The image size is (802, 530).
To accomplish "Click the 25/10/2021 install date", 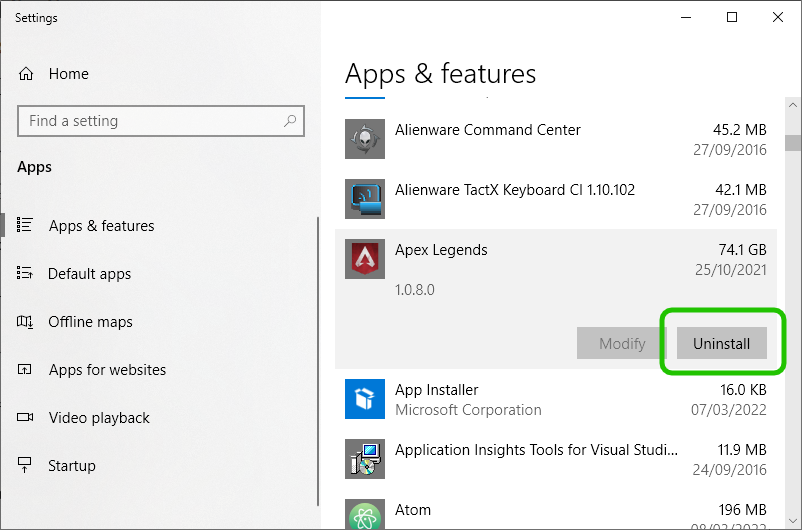I will [730, 270].
